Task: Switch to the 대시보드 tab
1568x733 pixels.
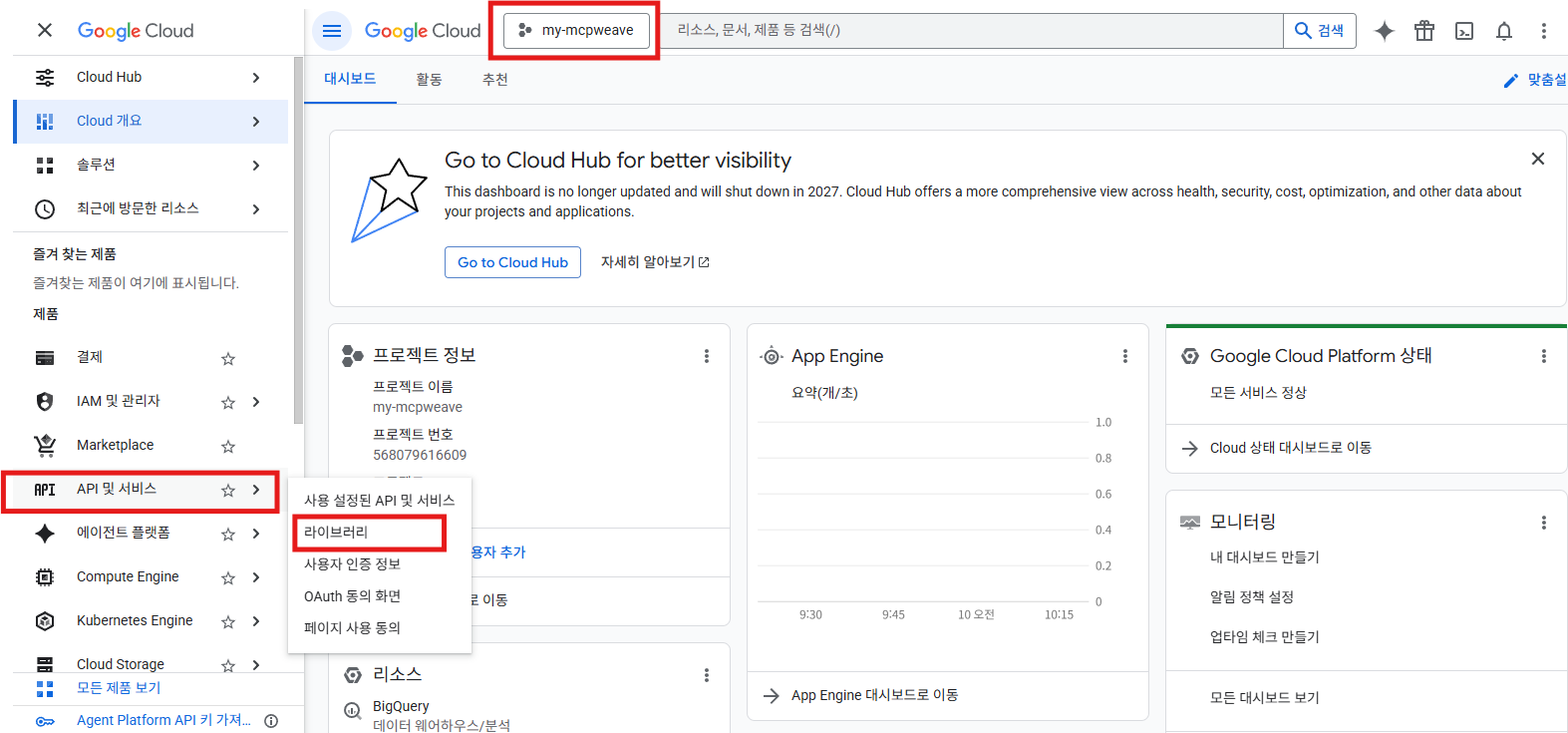Action: pyautogui.click(x=350, y=79)
